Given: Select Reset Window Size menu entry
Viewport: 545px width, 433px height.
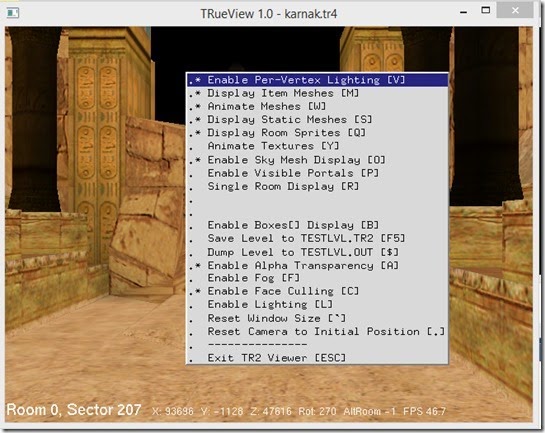Looking at the screenshot, I should coord(317,318).
